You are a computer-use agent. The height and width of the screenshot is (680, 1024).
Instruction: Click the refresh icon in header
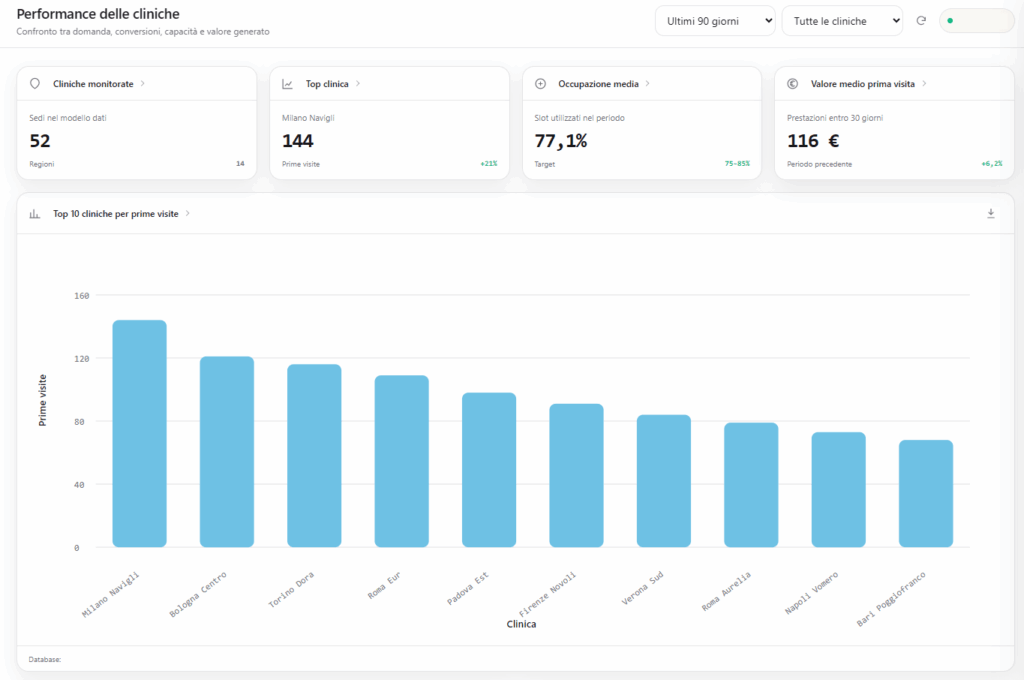click(x=921, y=21)
